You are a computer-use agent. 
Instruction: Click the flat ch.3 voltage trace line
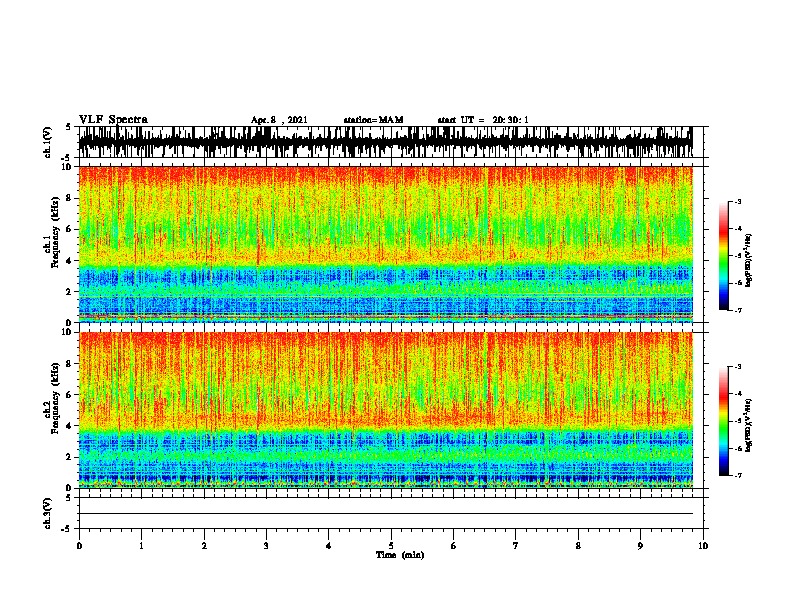(385, 514)
